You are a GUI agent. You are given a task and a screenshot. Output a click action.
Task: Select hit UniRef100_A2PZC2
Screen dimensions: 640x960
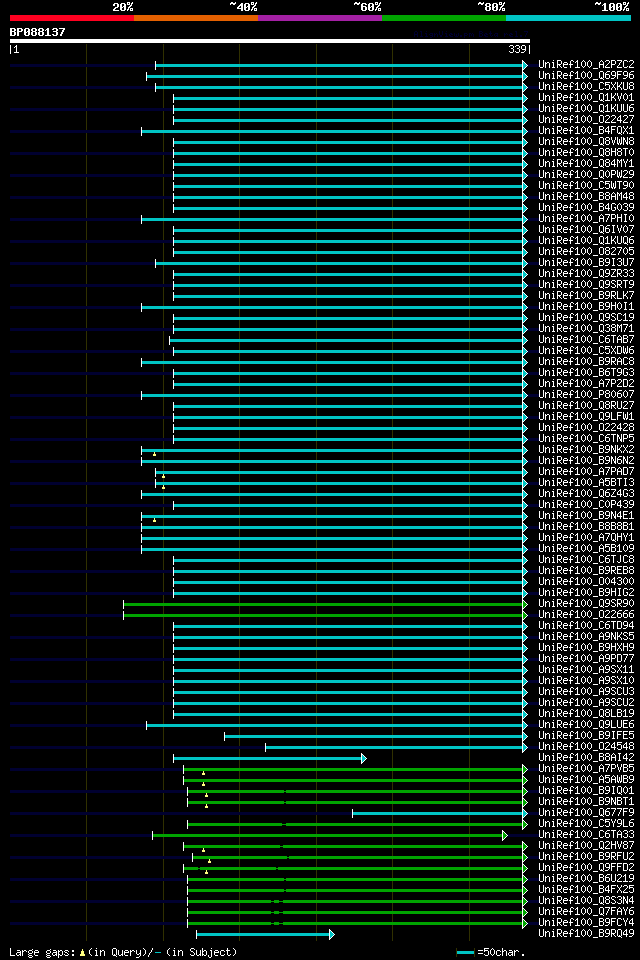click(x=586, y=64)
